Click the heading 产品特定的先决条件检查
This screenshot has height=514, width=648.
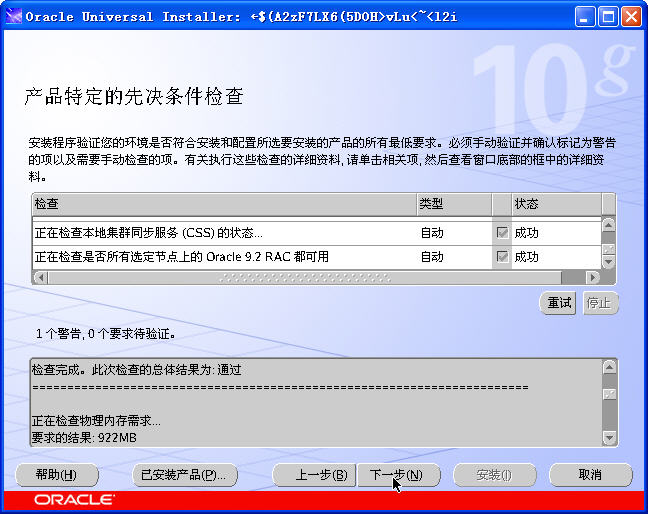(x=134, y=96)
